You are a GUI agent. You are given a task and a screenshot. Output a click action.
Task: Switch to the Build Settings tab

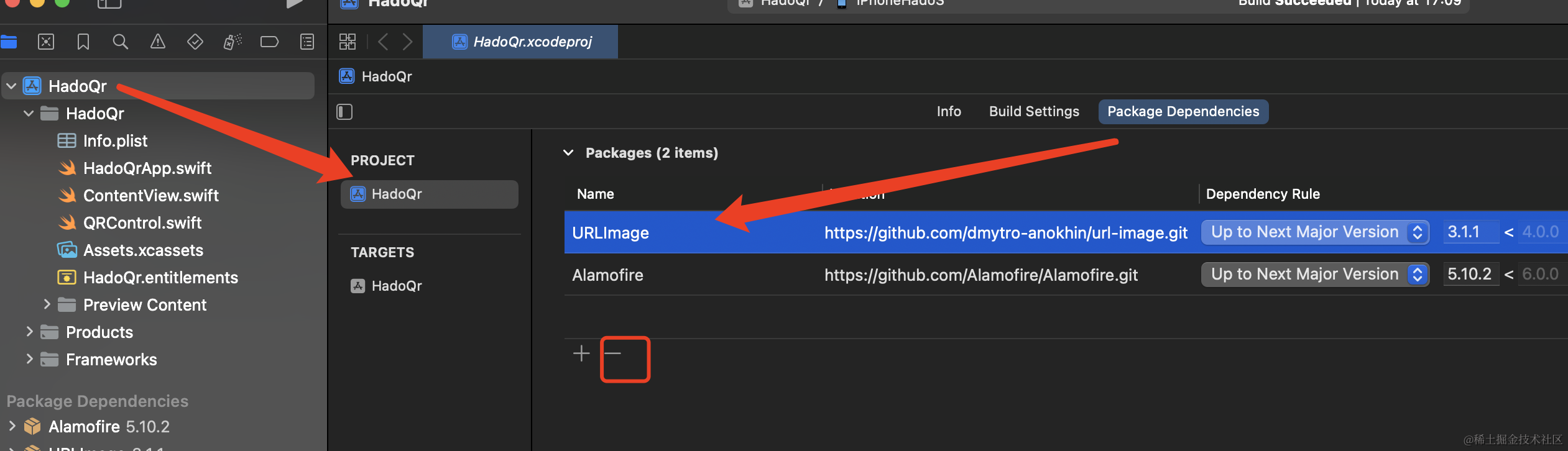(1034, 112)
